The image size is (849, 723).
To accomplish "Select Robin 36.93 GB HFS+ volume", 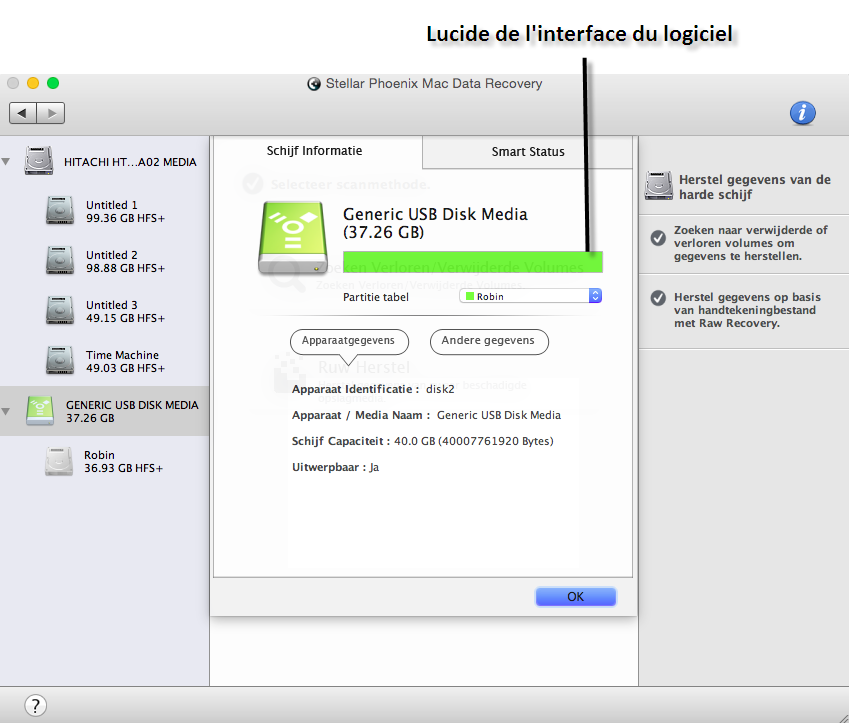I will 123,461.
